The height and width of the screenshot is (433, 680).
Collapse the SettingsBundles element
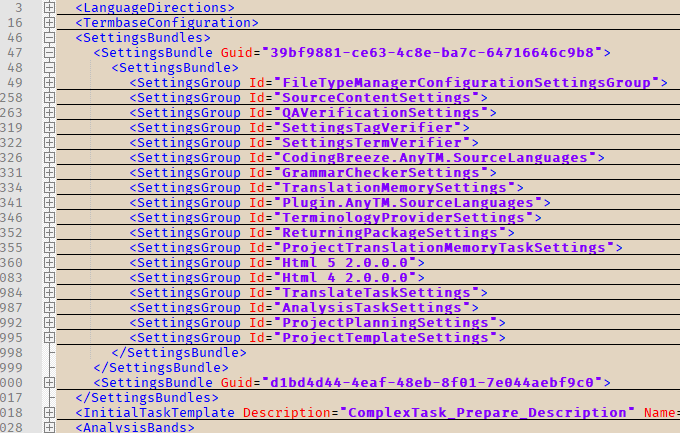point(50,37)
